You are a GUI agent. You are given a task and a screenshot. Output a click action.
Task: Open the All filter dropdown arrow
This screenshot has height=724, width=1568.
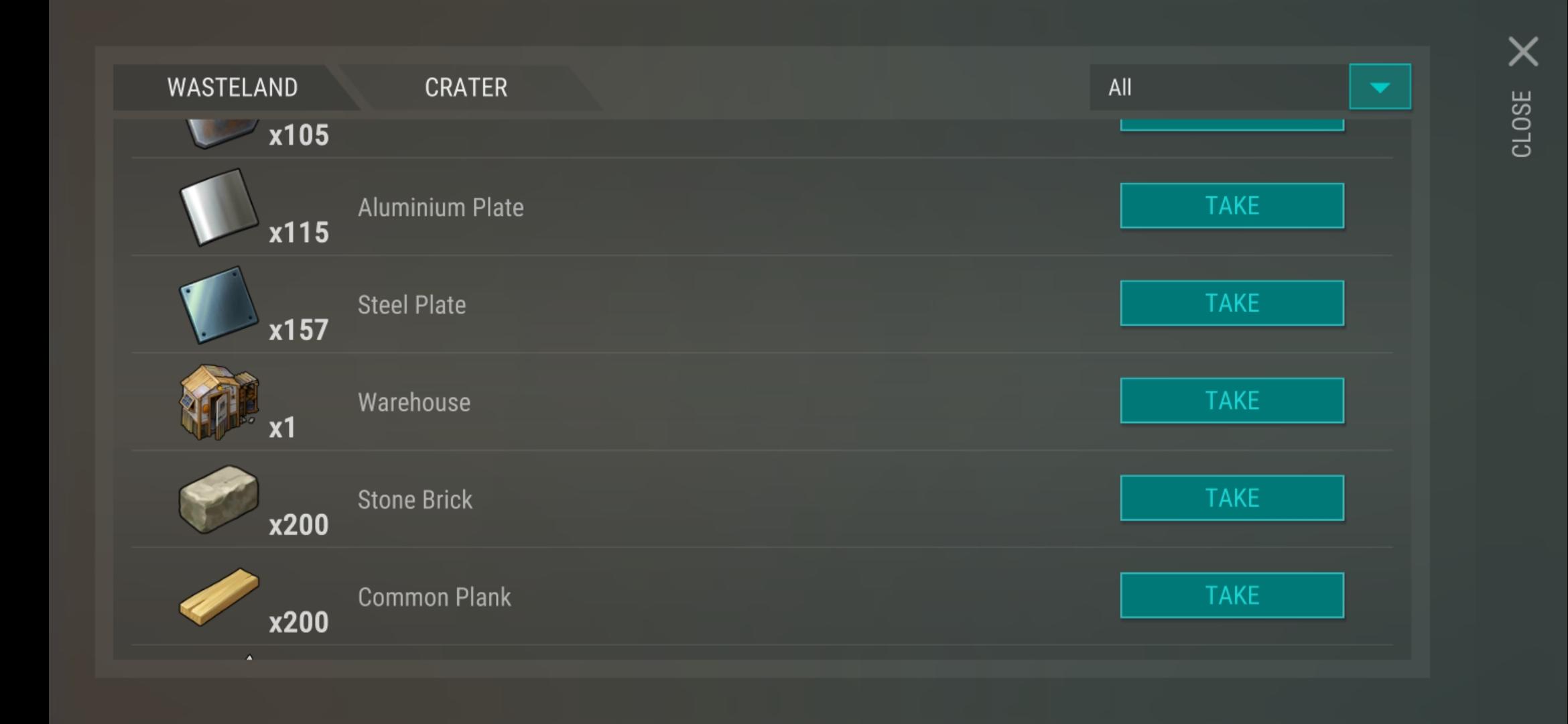tap(1380, 87)
